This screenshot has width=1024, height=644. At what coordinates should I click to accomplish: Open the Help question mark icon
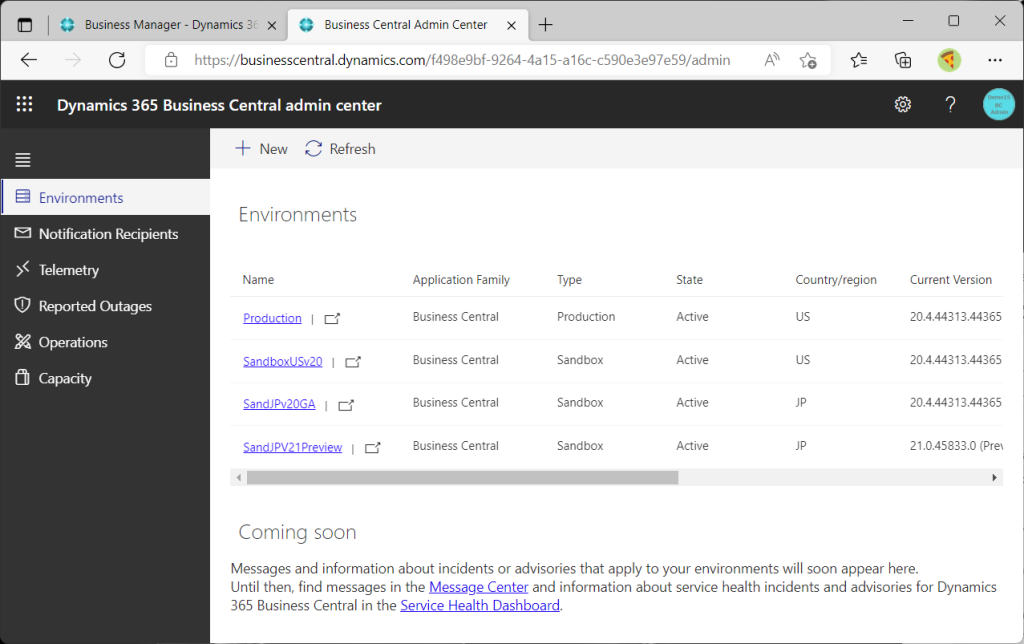coord(950,105)
